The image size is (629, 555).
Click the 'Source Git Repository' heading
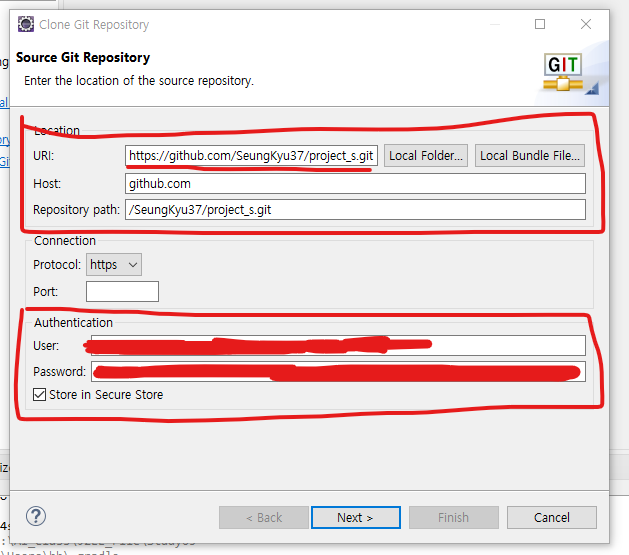[83, 57]
